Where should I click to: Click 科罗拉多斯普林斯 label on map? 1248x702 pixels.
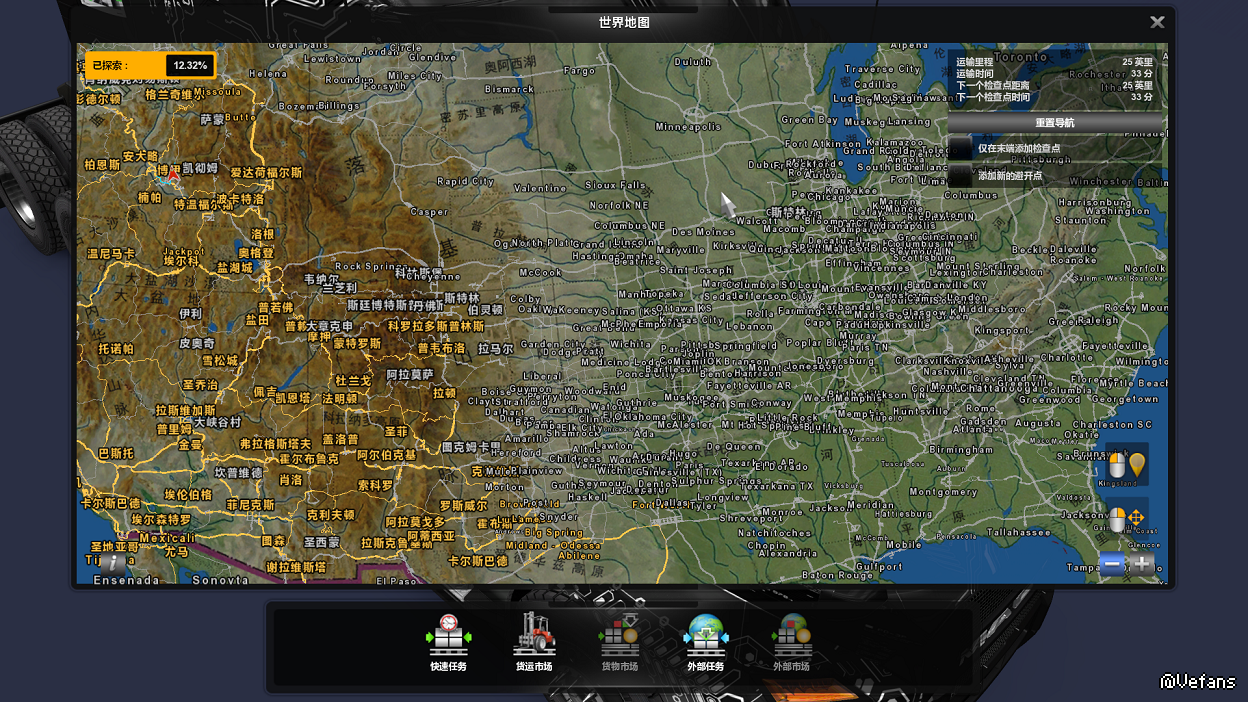click(x=435, y=326)
